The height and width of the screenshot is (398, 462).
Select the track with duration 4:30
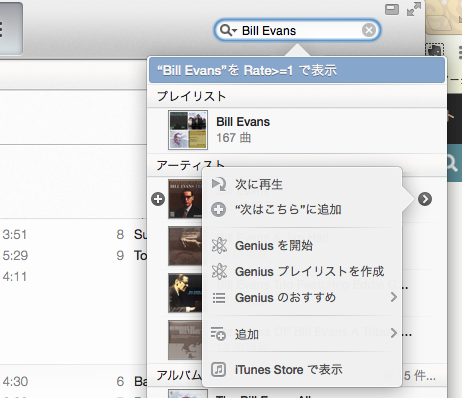pos(15,381)
